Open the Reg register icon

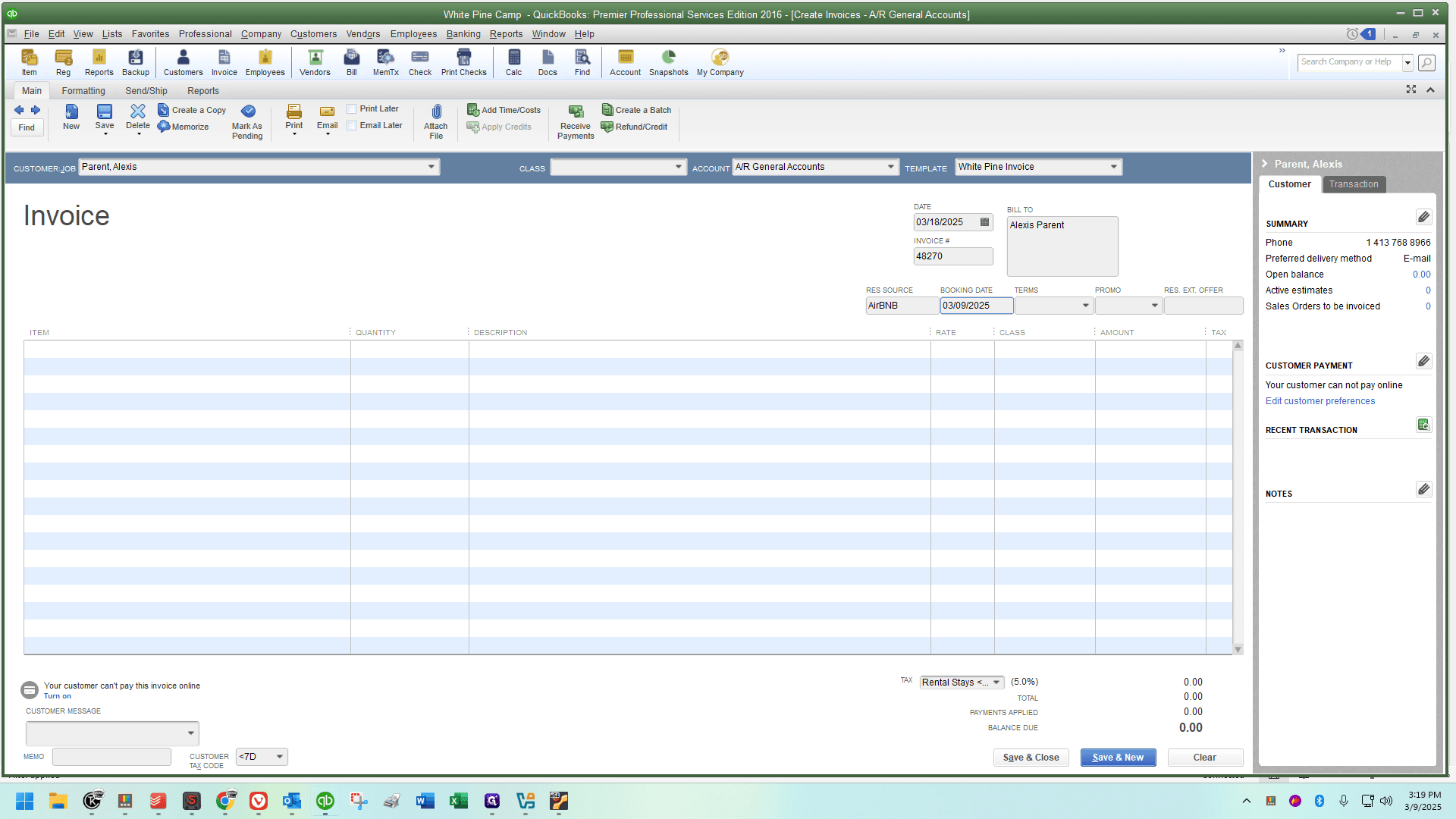[x=63, y=61]
